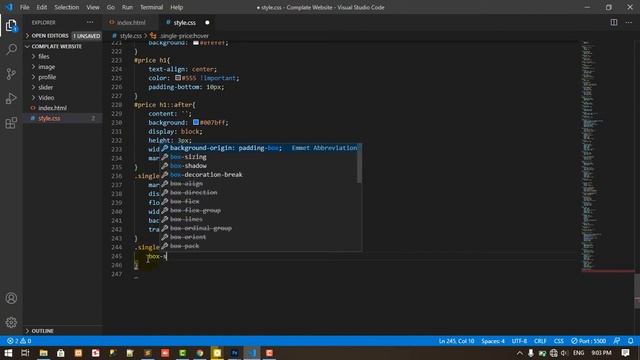Click errors and warnings indicator in status bar

coord(19,341)
